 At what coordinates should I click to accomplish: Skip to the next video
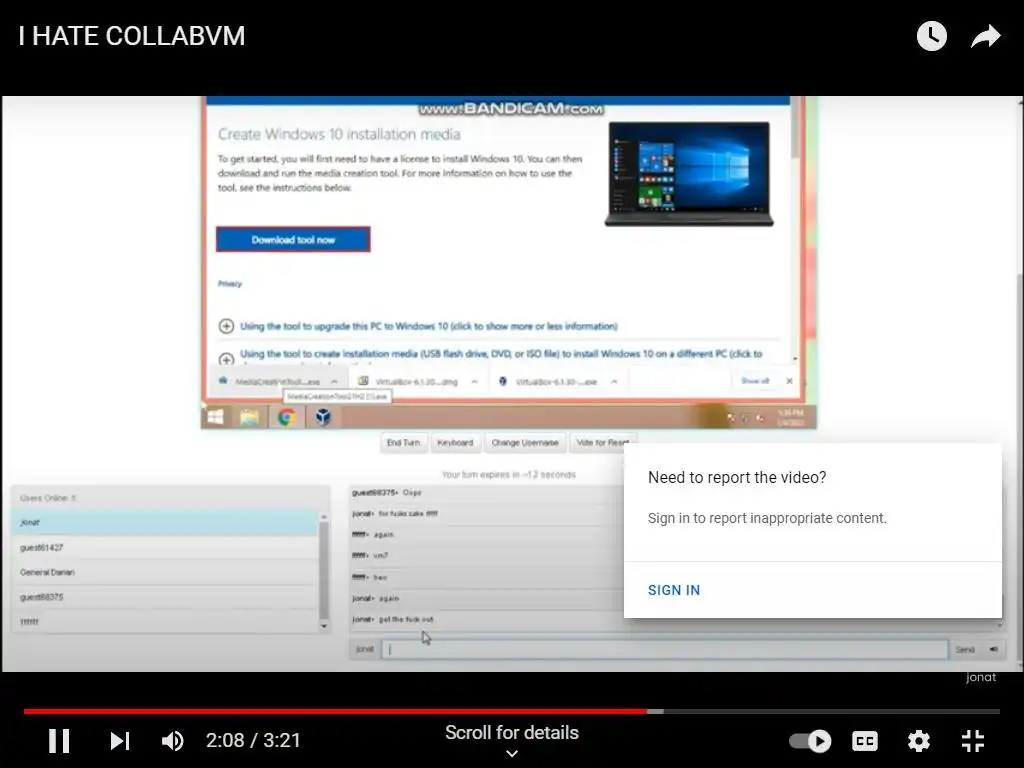(120, 741)
